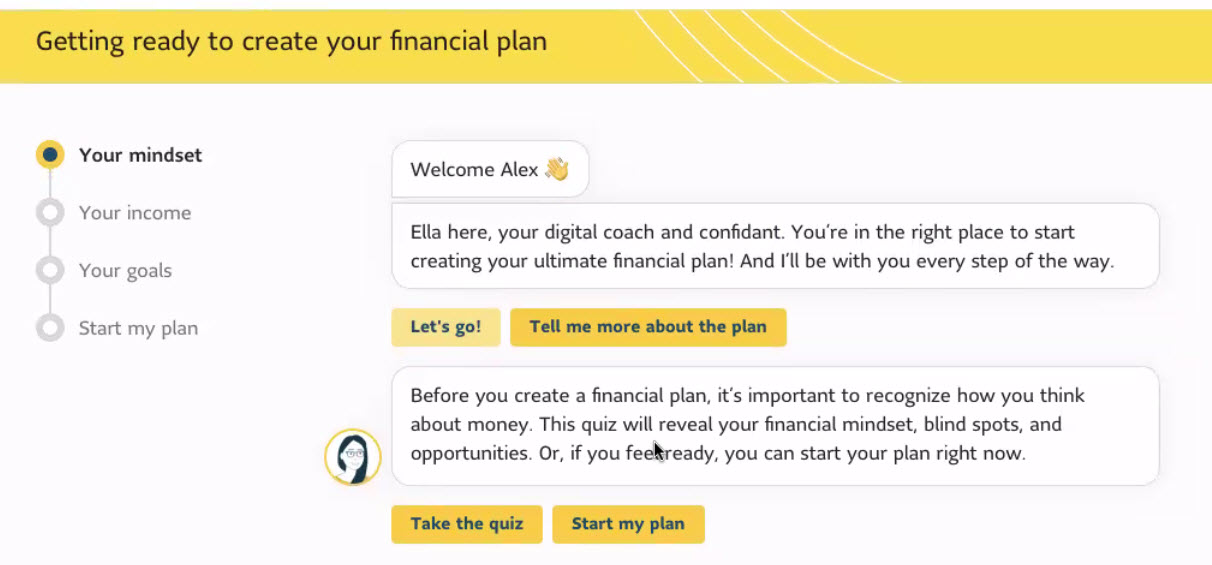Screen dimensions: 1212x565
Task: Go to the Your income step label
Action: pos(135,213)
